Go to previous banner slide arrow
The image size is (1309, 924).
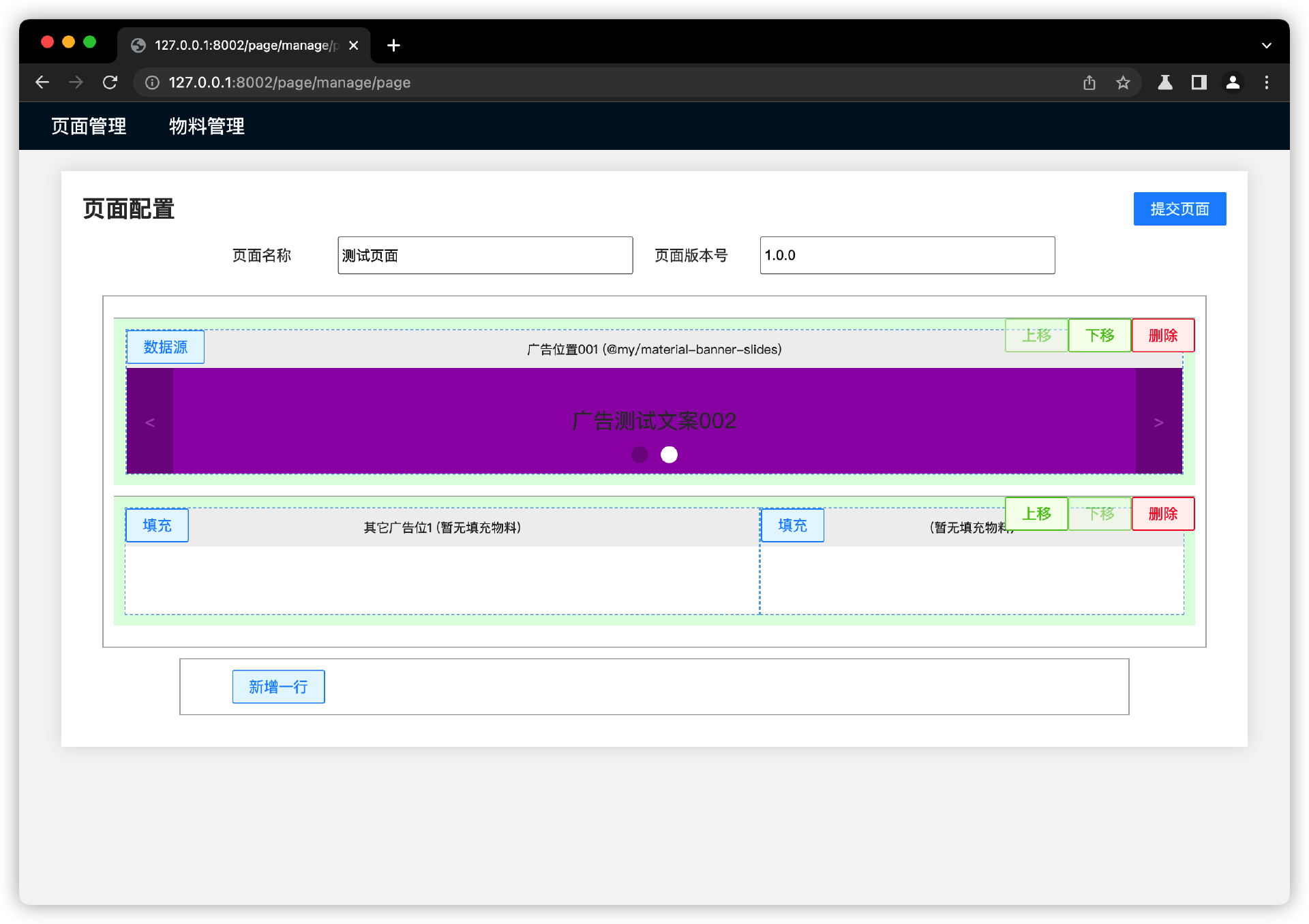coord(150,422)
